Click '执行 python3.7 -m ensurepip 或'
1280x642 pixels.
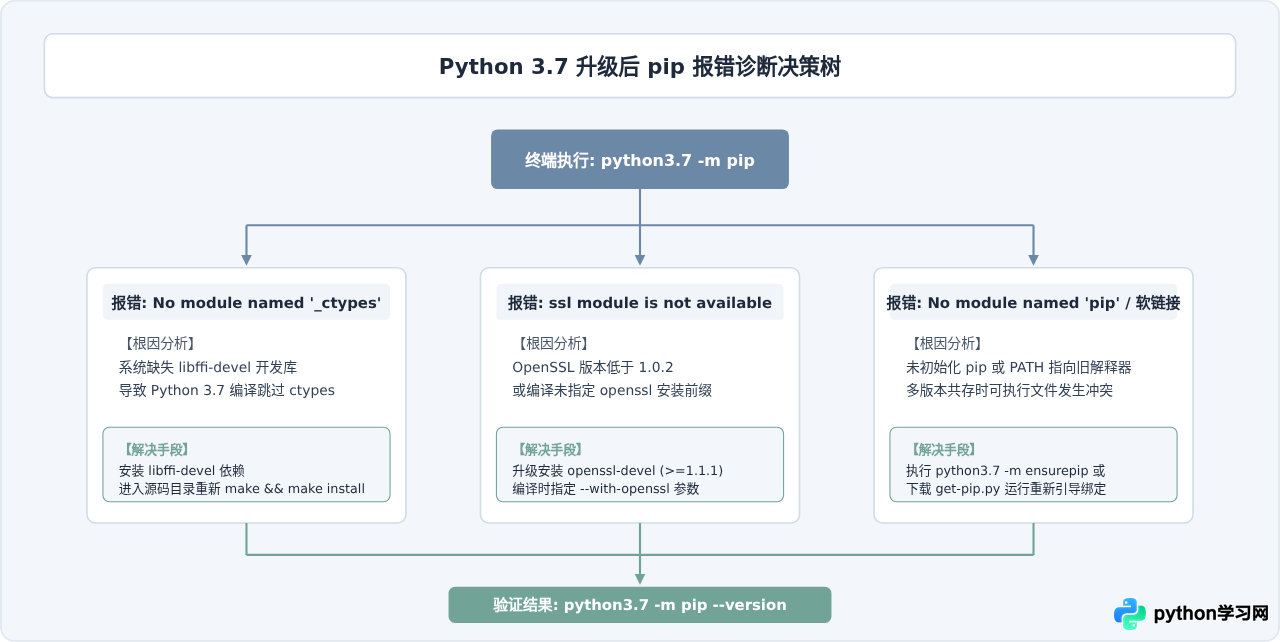(x=1005, y=470)
